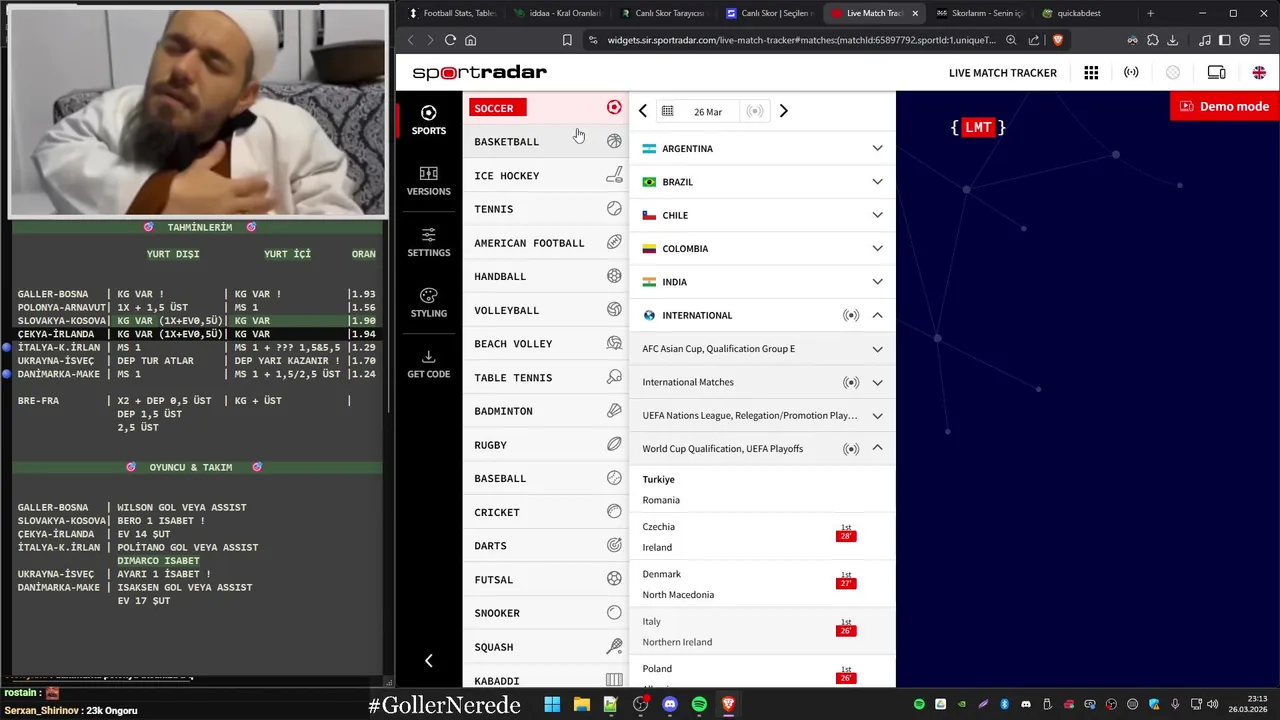Expand the Argentina category

pyautogui.click(x=762, y=148)
